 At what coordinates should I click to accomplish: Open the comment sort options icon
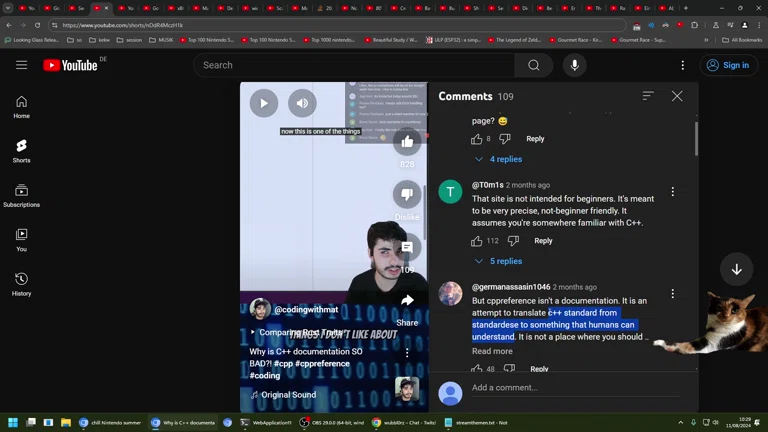[648, 96]
